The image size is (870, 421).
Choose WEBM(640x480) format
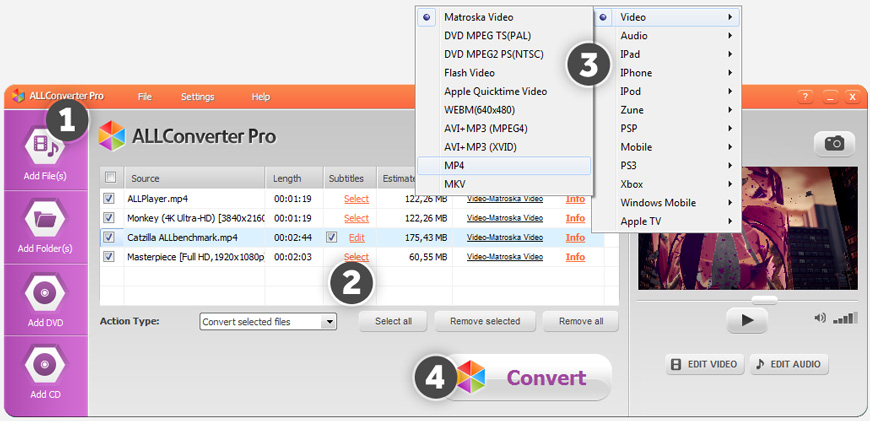point(504,110)
